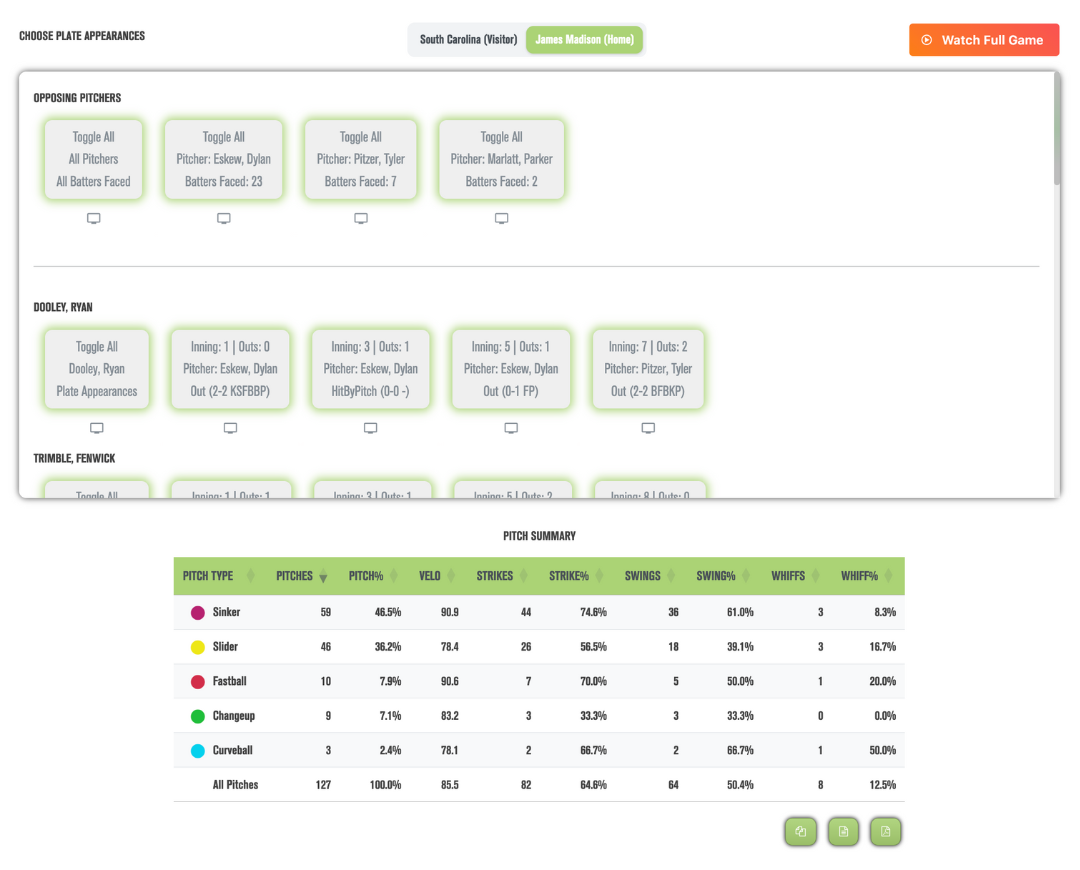Export the pitch summary as PDF

coord(886,831)
